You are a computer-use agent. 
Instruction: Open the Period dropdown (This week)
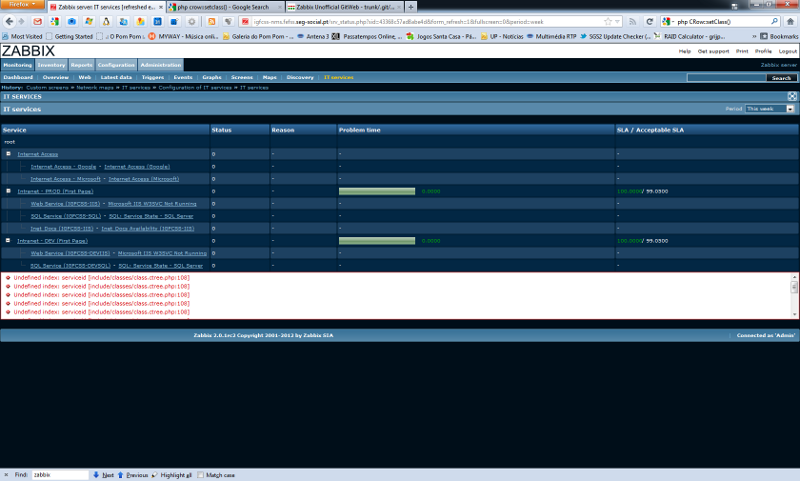tap(770, 109)
